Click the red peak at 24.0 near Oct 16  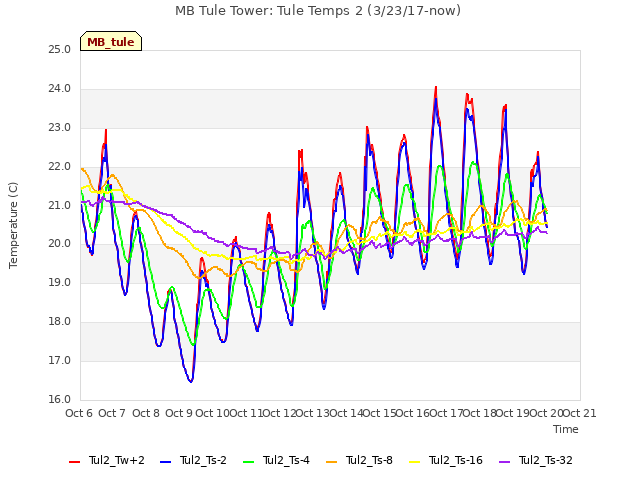(x=436, y=87)
